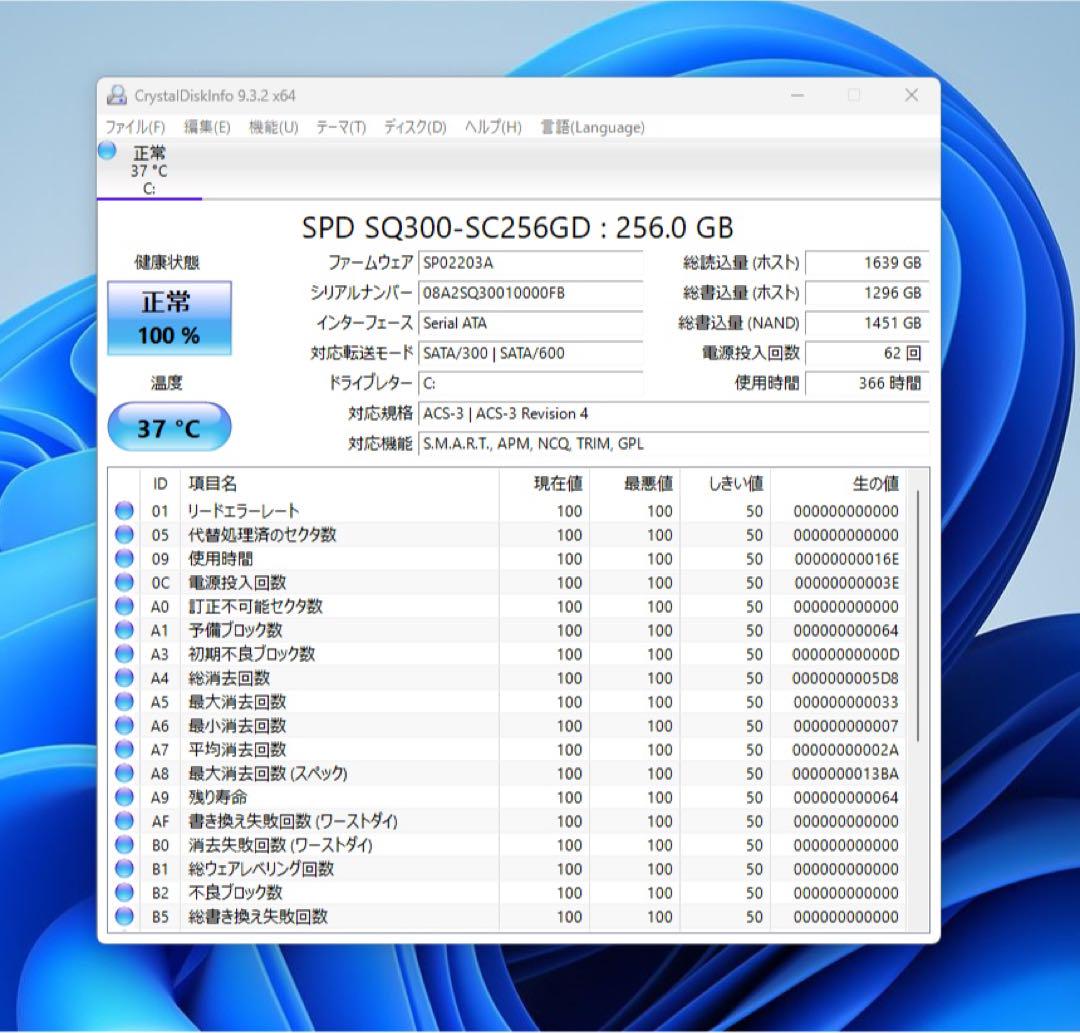Select the C: drive tab with 37 °C
Image resolution: width=1080 pixels, height=1033 pixels.
[x=149, y=170]
